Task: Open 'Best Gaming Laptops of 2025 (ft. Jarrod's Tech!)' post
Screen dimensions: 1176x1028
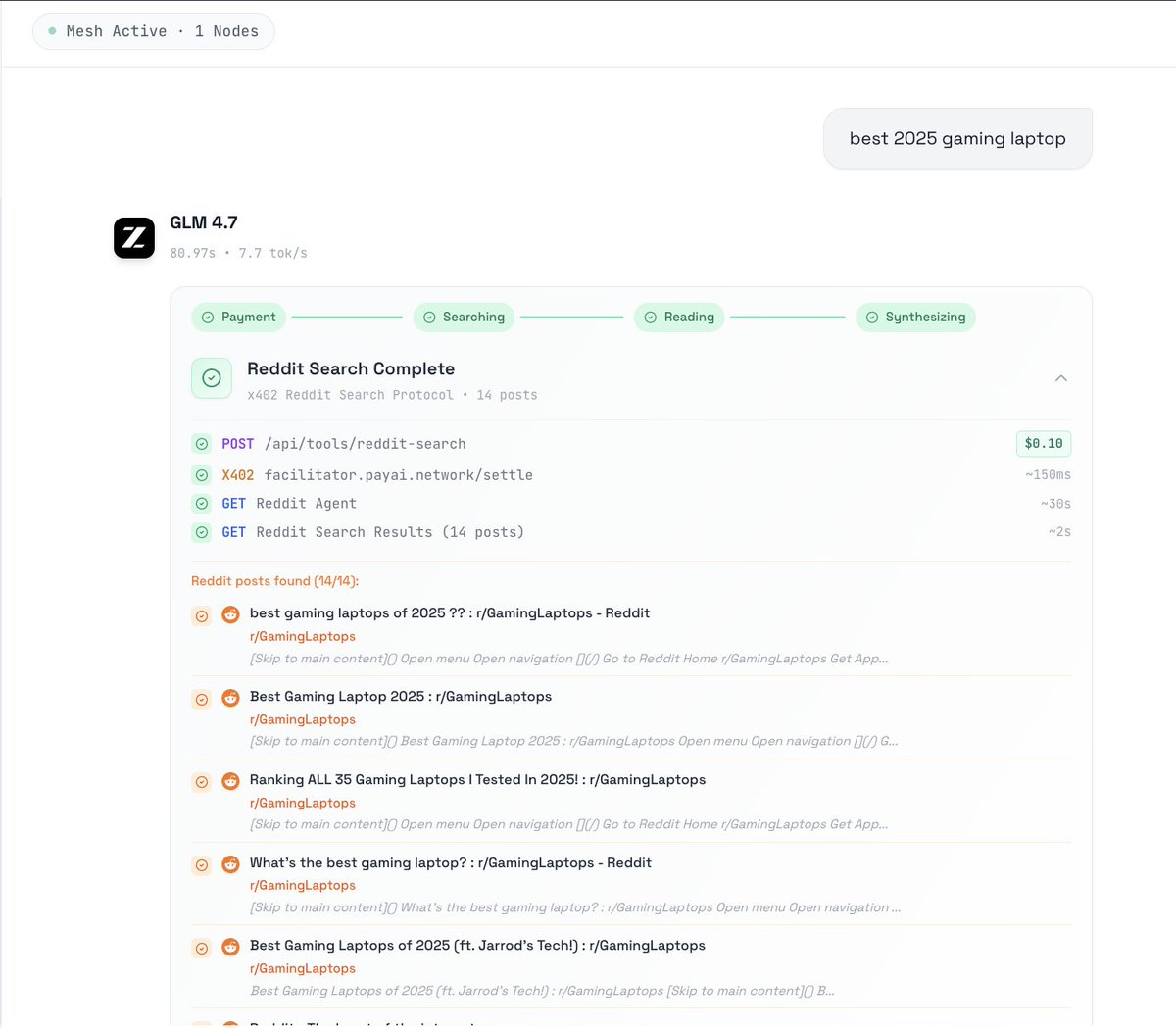Action: (x=477, y=946)
